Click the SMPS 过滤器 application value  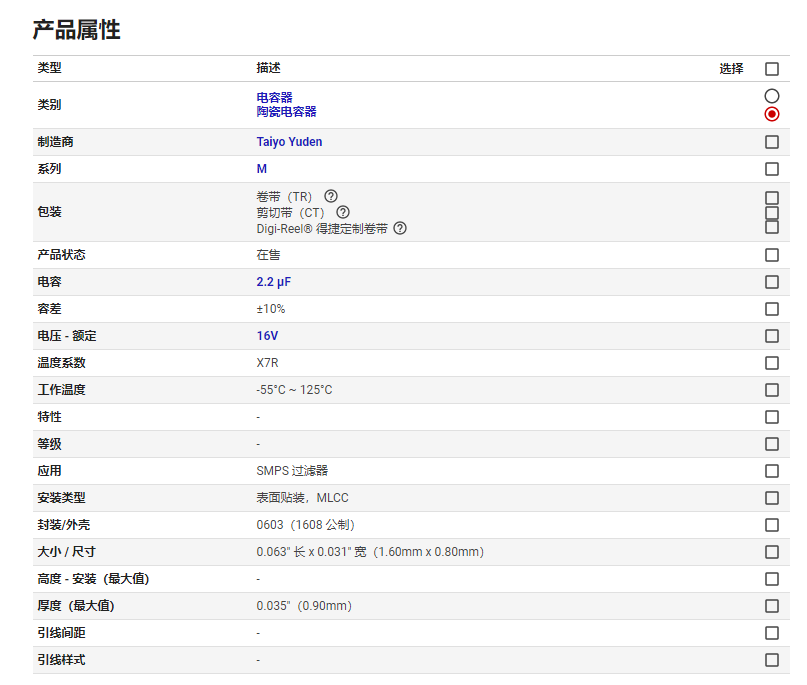[x=292, y=471]
